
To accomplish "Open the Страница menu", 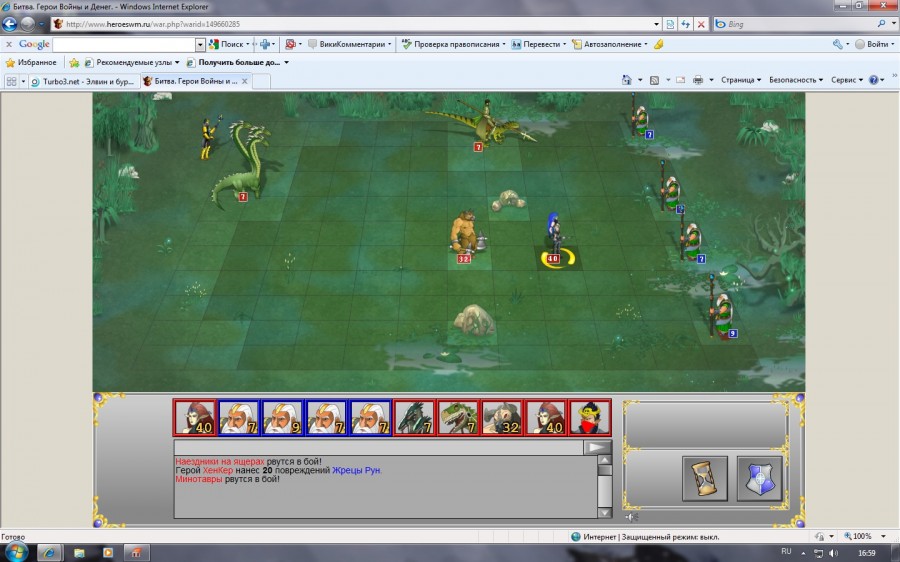I will click(740, 80).
